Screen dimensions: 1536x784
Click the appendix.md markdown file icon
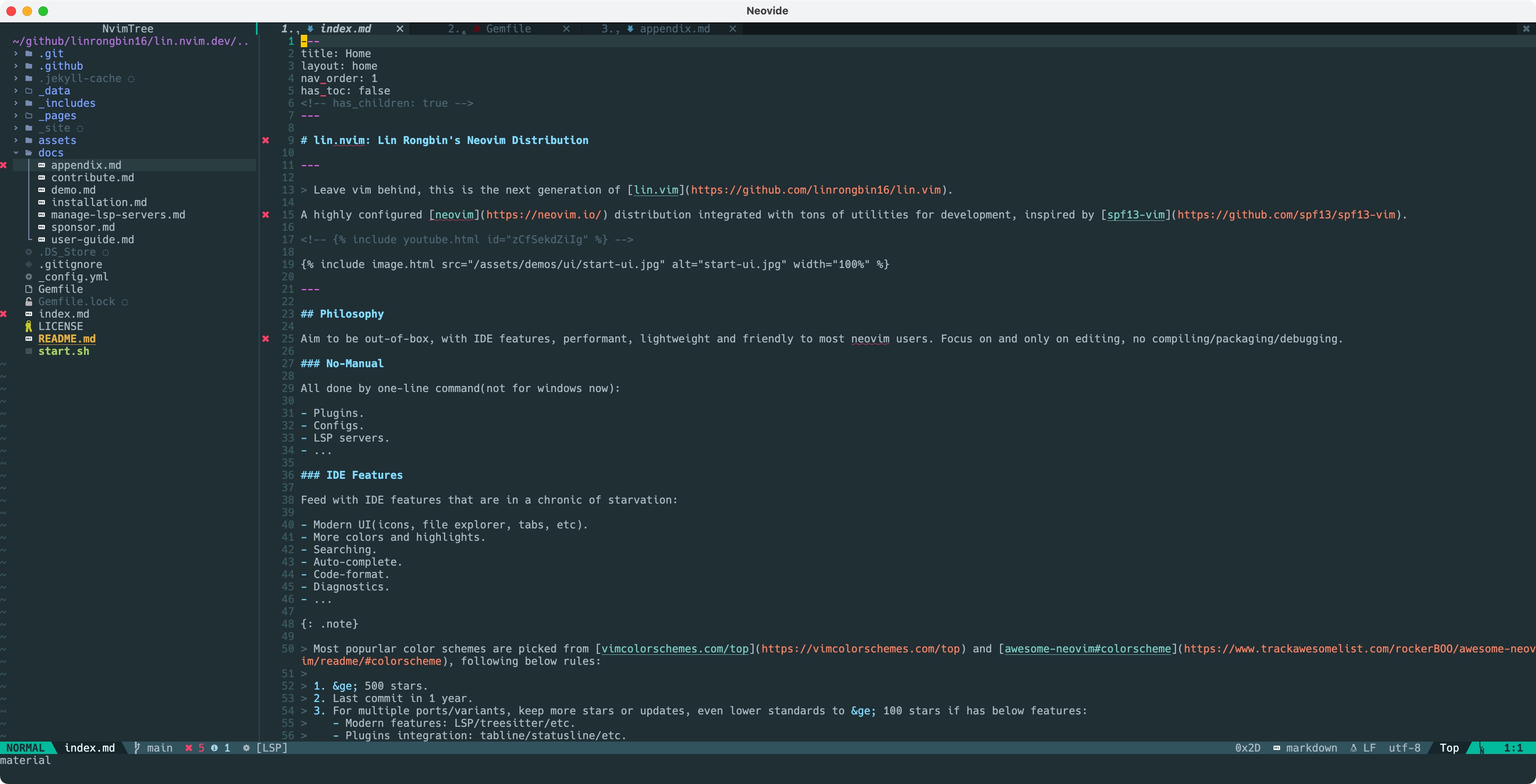[x=42, y=165]
